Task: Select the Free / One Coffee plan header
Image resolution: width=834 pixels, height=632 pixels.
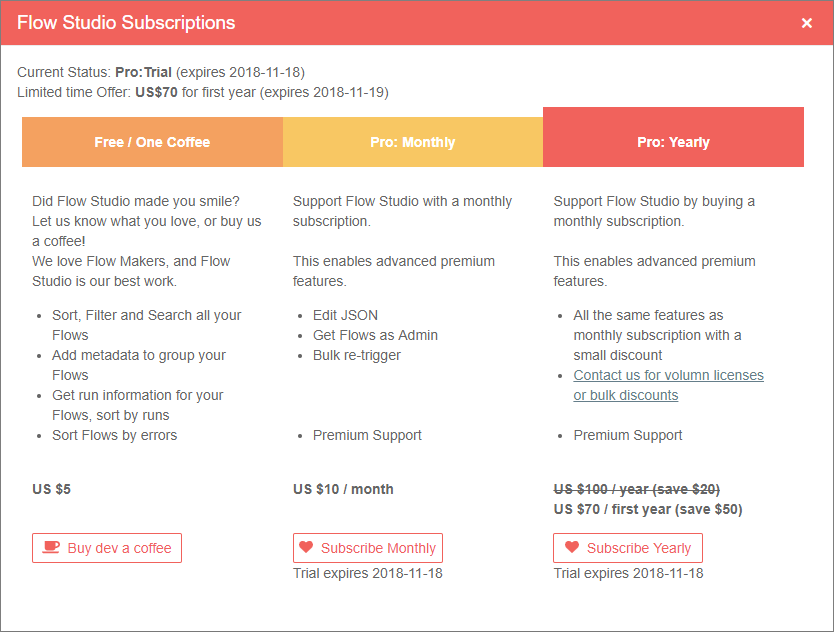Action: (152, 142)
